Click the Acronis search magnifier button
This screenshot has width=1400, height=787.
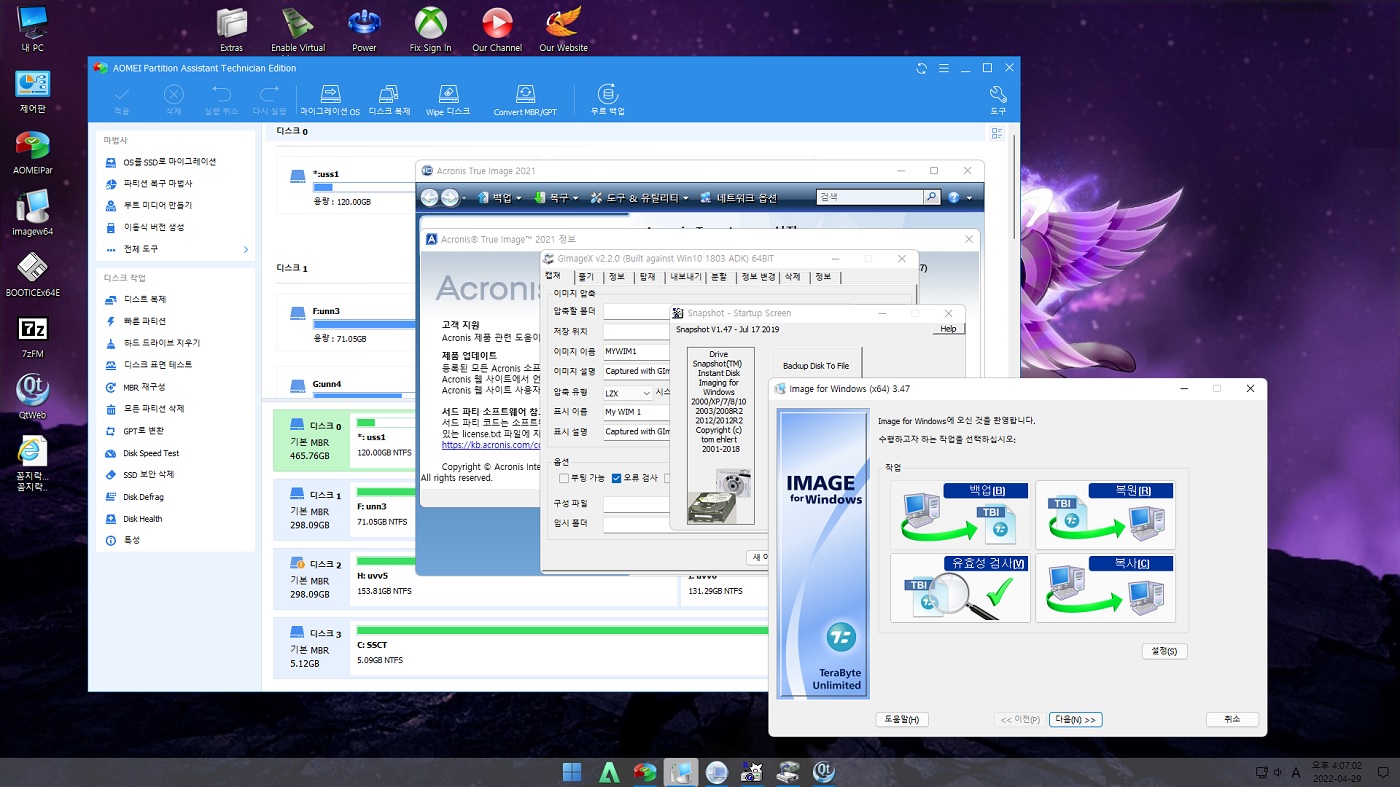tap(931, 198)
